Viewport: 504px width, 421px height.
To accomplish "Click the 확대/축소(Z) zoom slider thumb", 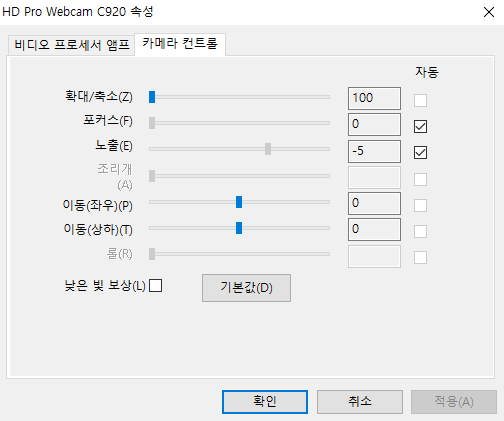I will click(152, 97).
